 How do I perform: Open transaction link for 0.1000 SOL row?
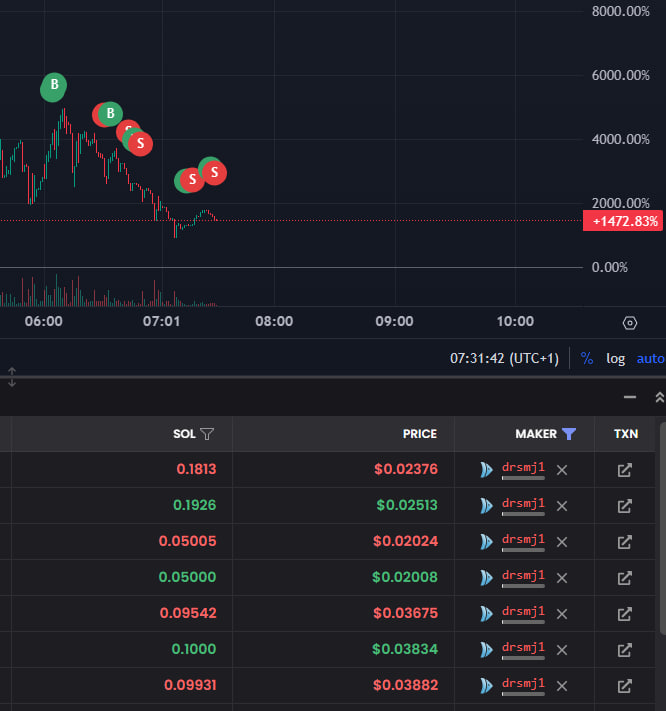[625, 650]
